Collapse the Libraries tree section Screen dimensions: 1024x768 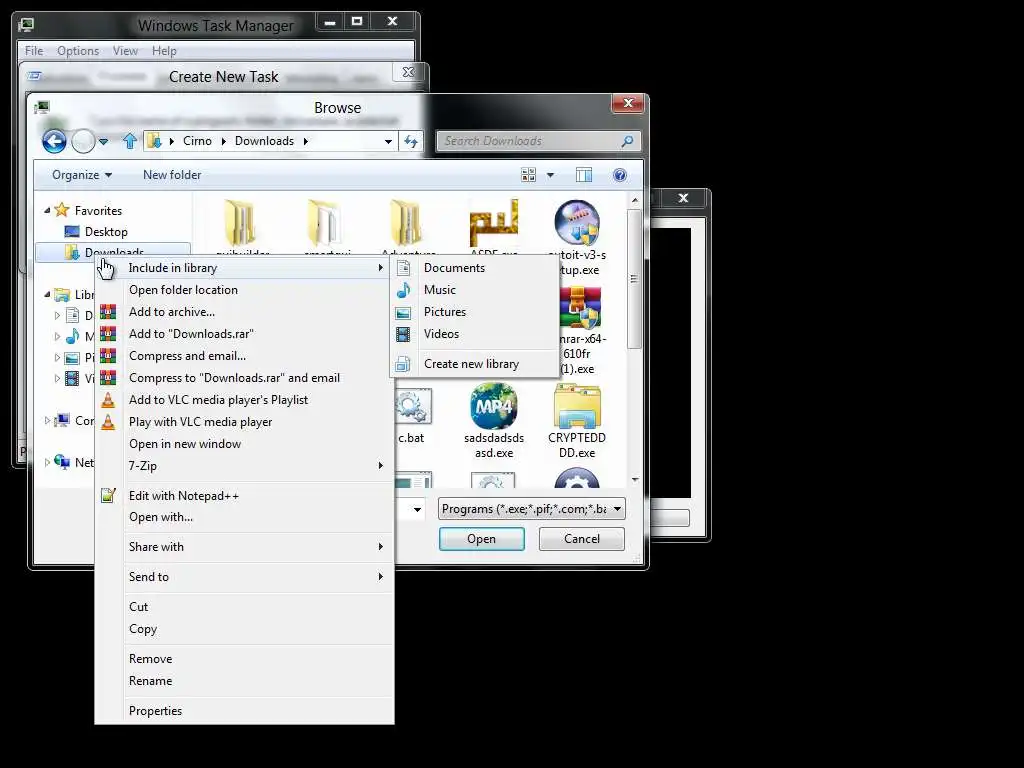(47, 295)
